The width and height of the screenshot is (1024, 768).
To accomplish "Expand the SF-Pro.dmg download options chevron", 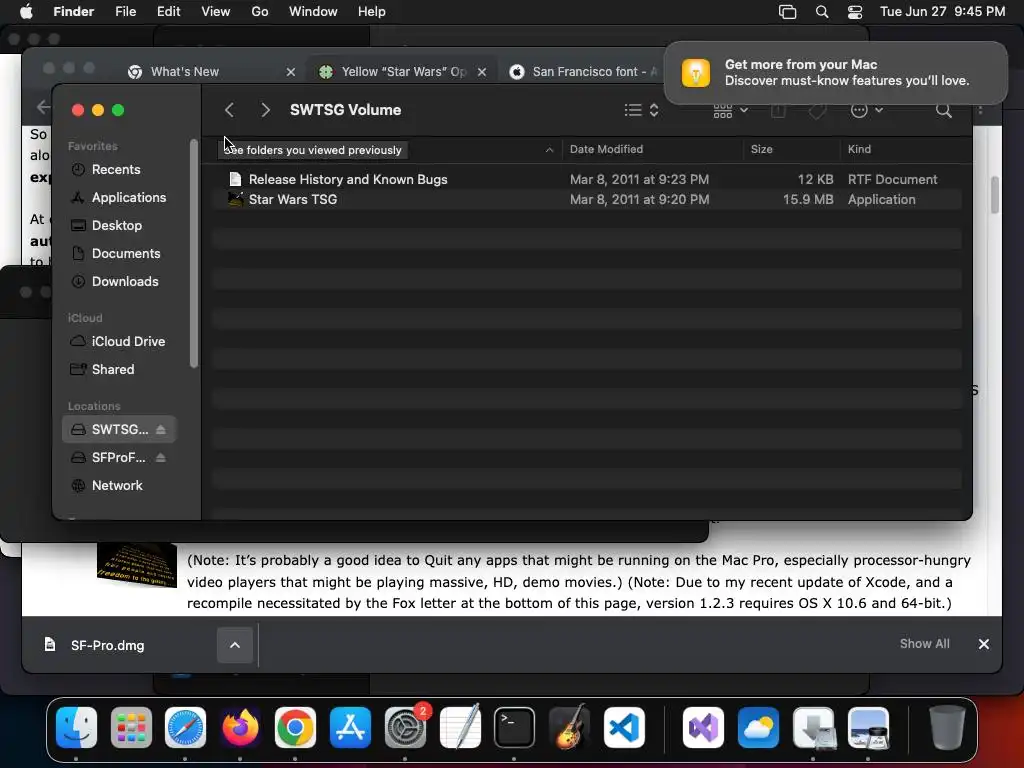I will tap(234, 645).
